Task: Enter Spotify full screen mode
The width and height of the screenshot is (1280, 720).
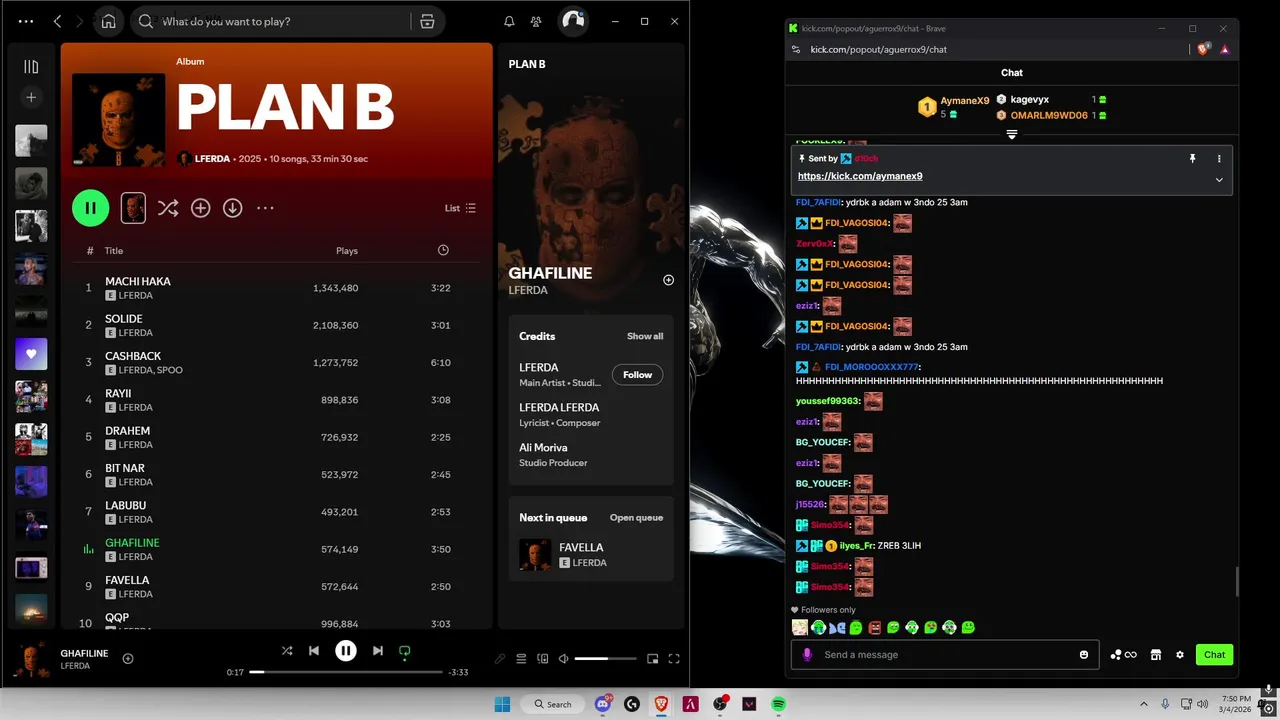Action: (x=674, y=659)
